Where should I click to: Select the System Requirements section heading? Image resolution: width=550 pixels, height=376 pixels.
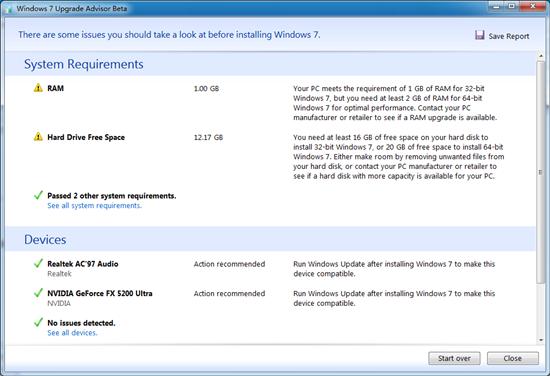coord(83,64)
